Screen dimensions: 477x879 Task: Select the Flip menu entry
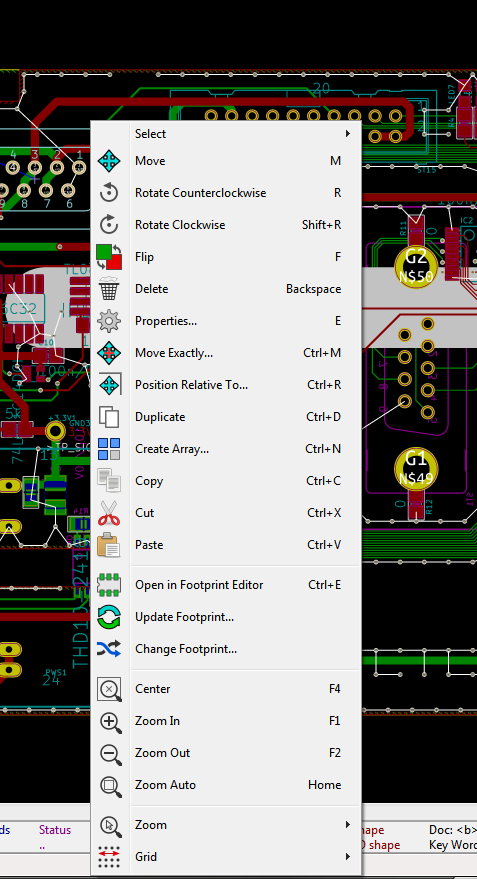(226, 257)
